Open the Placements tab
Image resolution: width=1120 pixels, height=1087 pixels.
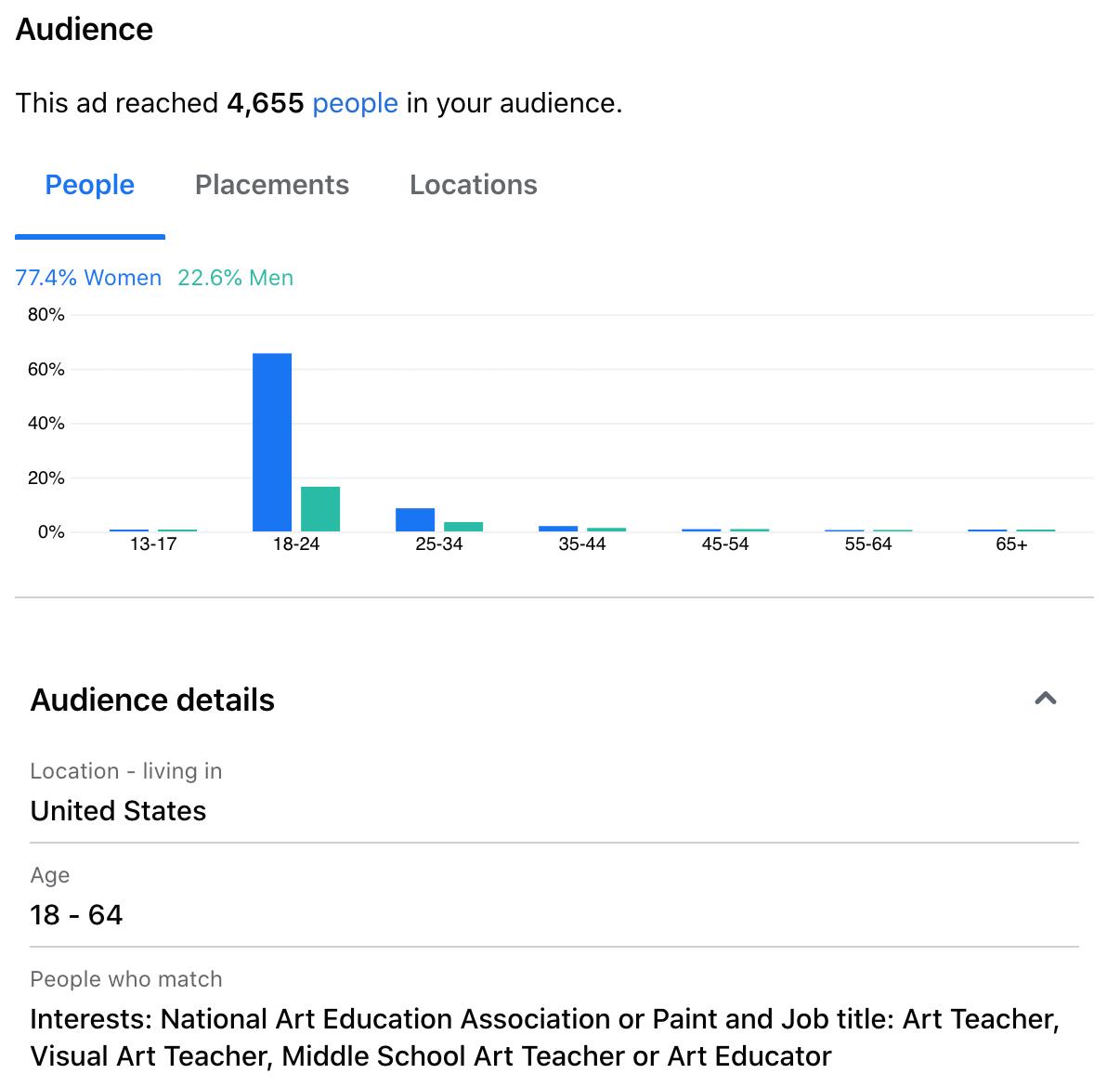pos(272,185)
